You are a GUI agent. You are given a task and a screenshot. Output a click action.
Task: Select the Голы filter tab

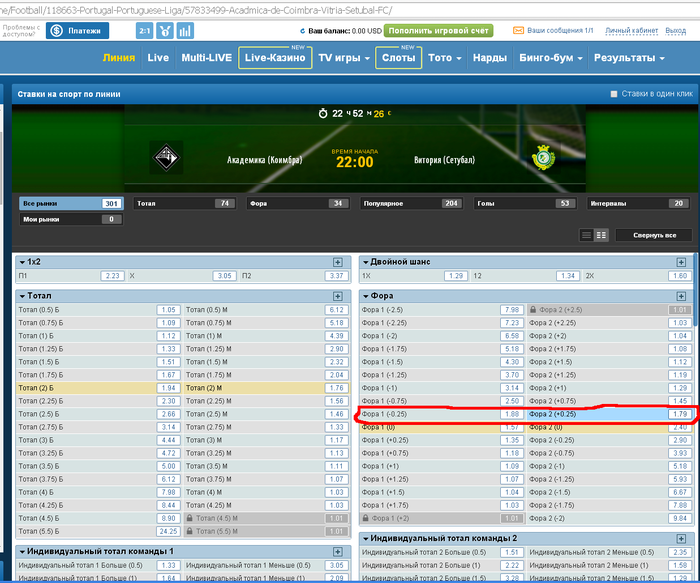525,204
